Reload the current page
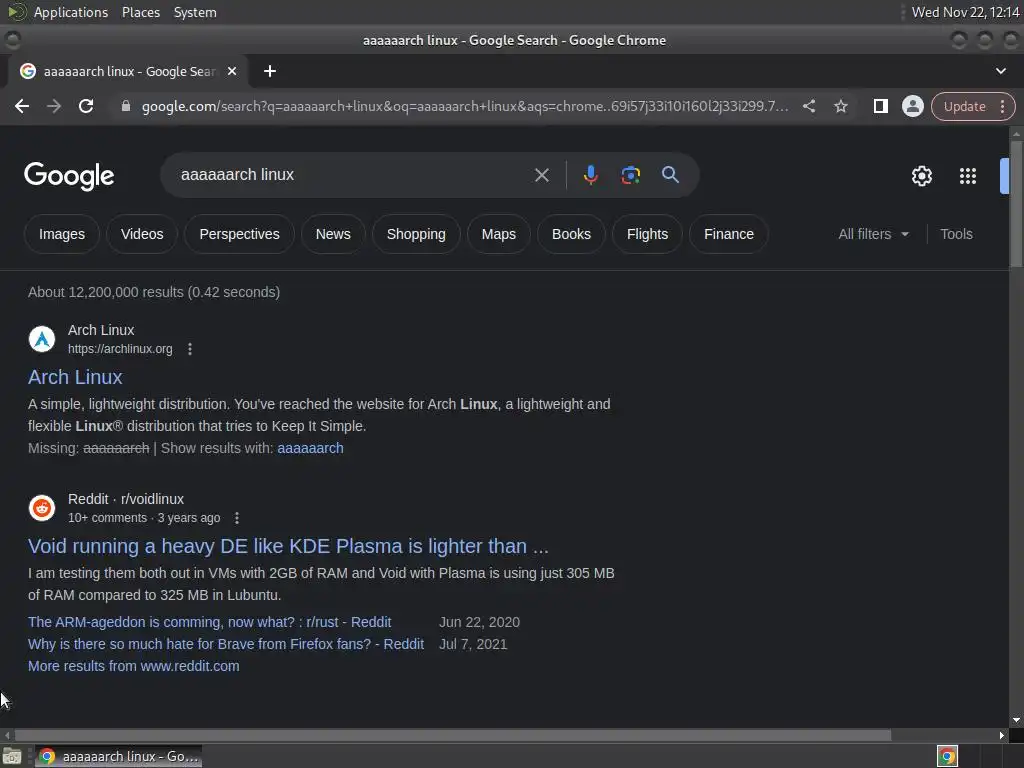 (86, 106)
